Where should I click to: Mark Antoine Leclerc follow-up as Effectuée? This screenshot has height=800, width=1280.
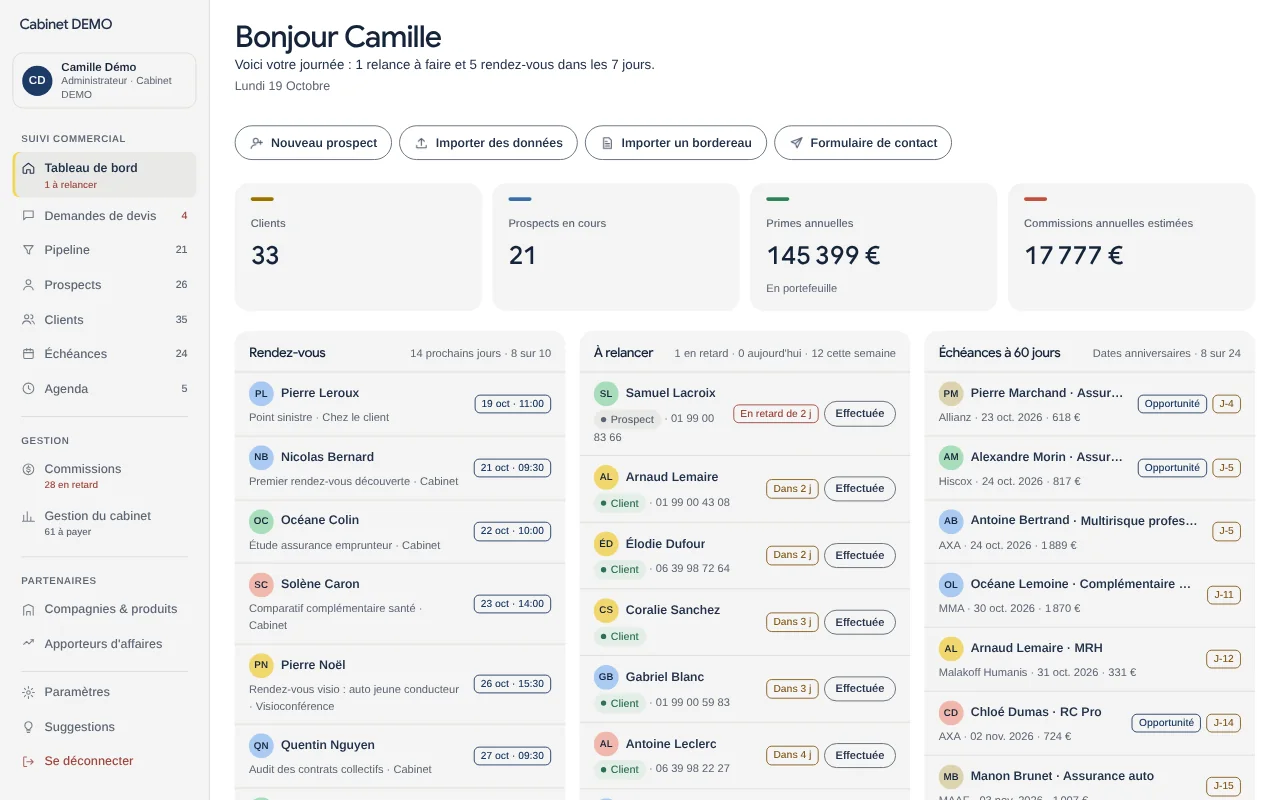[860, 755]
